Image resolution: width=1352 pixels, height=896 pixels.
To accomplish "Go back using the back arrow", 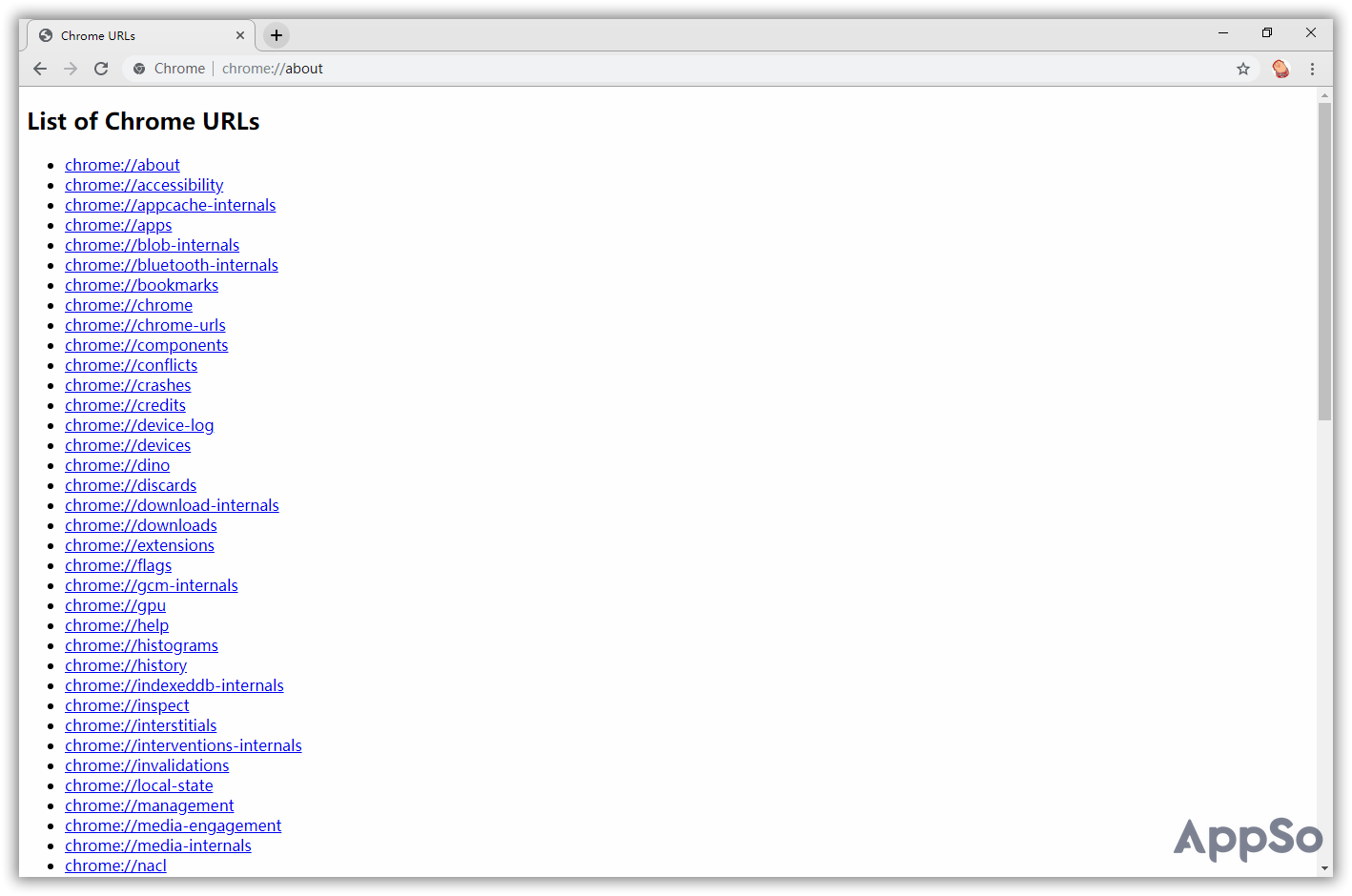I will [x=40, y=69].
